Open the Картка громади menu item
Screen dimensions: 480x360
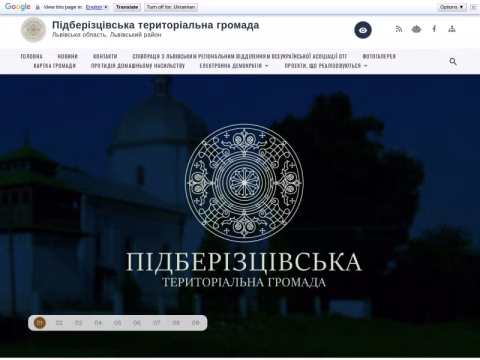[55, 66]
